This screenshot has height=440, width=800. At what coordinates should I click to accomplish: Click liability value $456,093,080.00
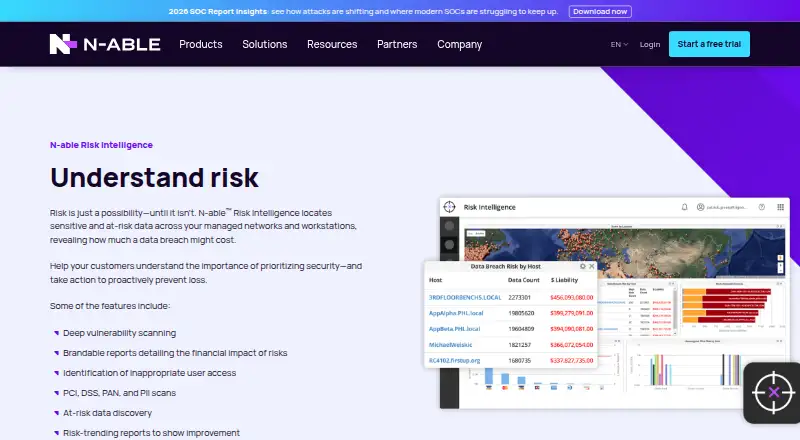click(571, 297)
